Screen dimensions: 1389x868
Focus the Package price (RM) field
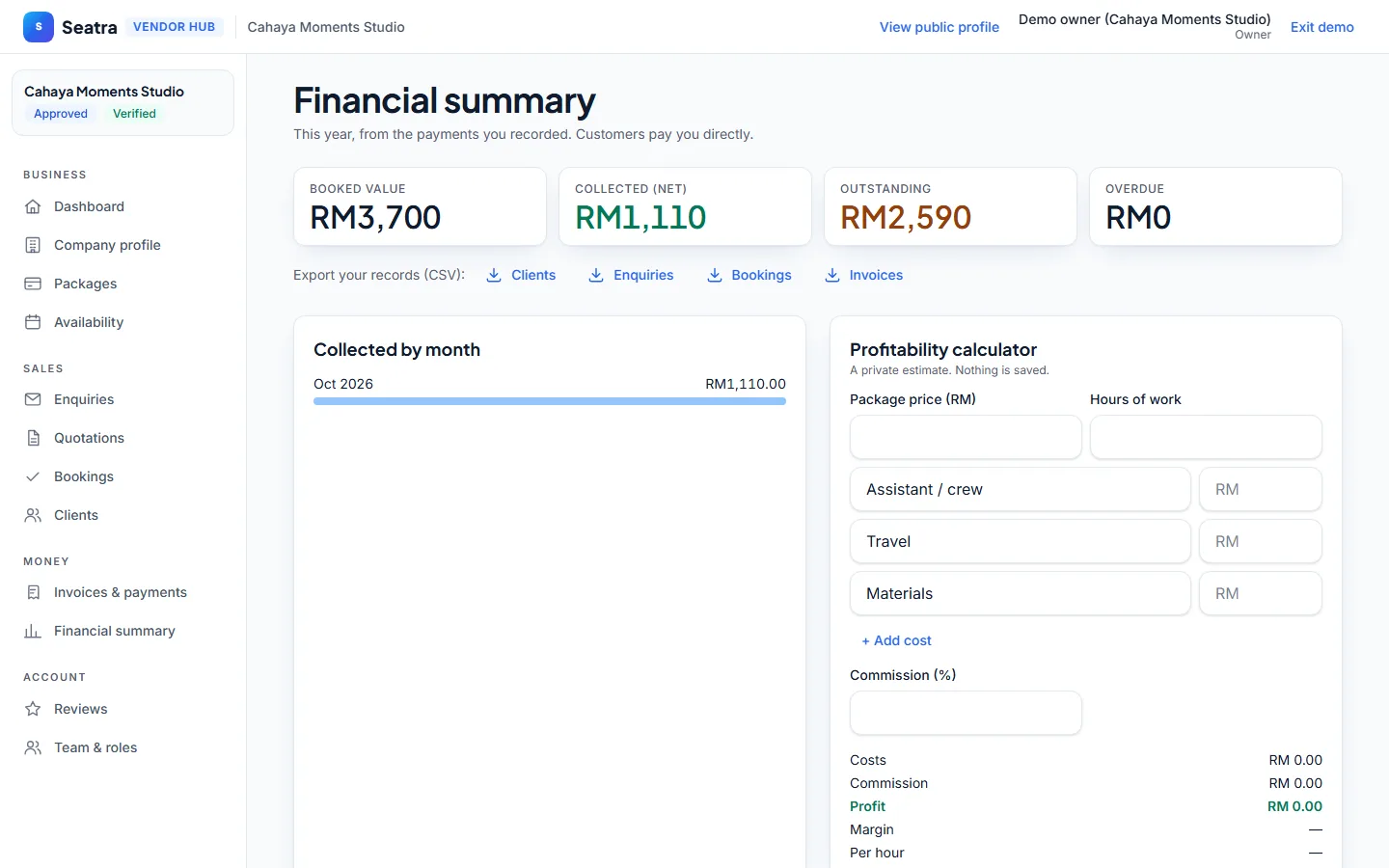coord(966,437)
